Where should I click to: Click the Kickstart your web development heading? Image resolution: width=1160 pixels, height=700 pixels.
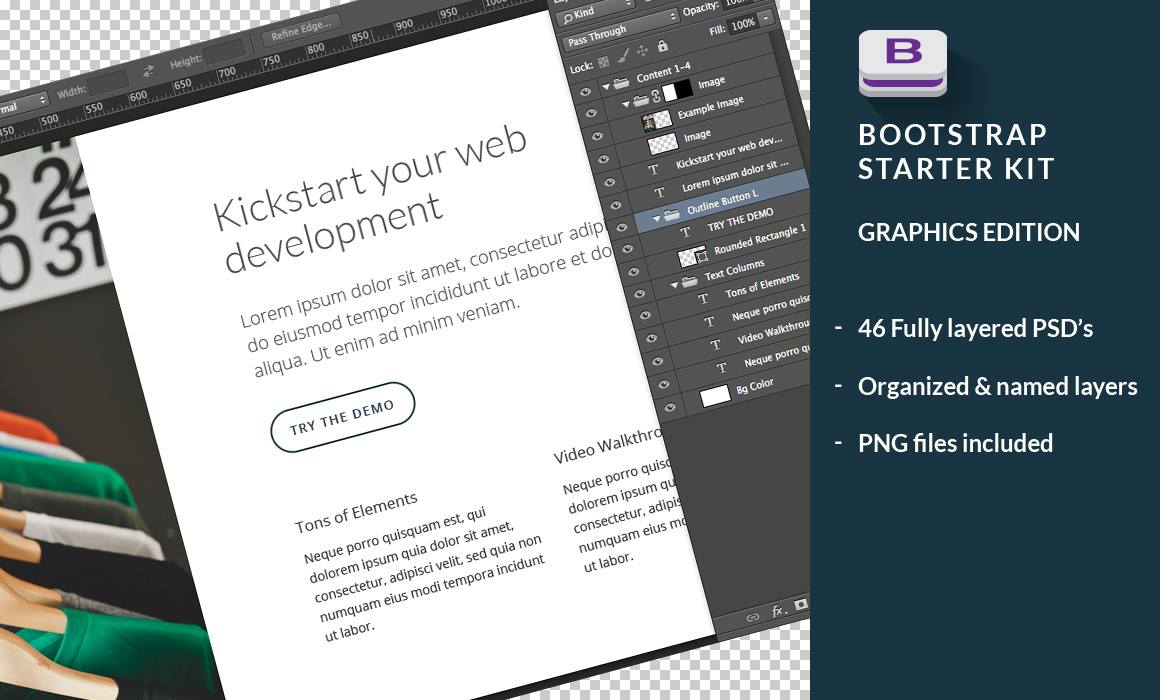coord(370,201)
